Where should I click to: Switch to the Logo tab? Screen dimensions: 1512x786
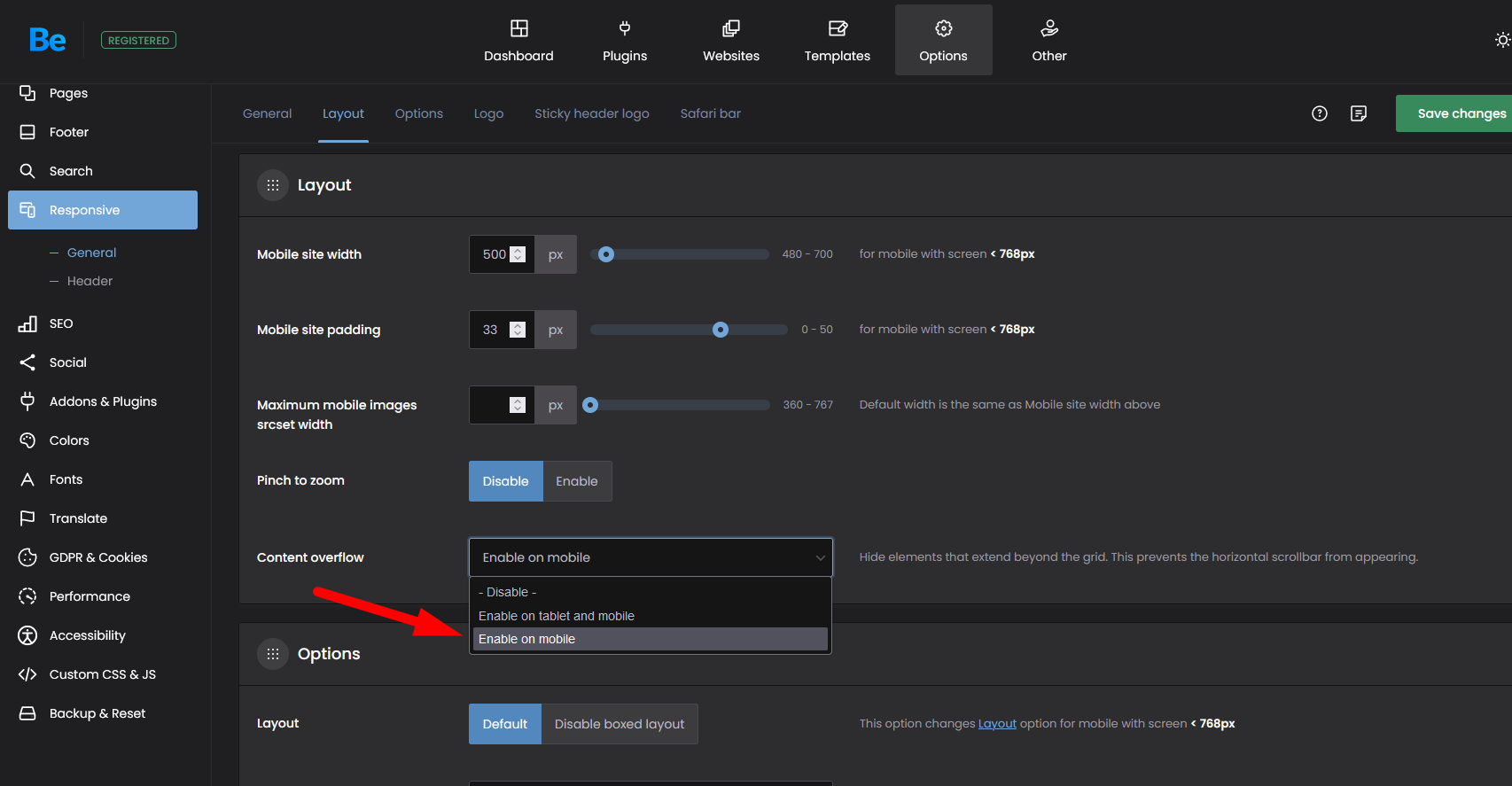488,113
